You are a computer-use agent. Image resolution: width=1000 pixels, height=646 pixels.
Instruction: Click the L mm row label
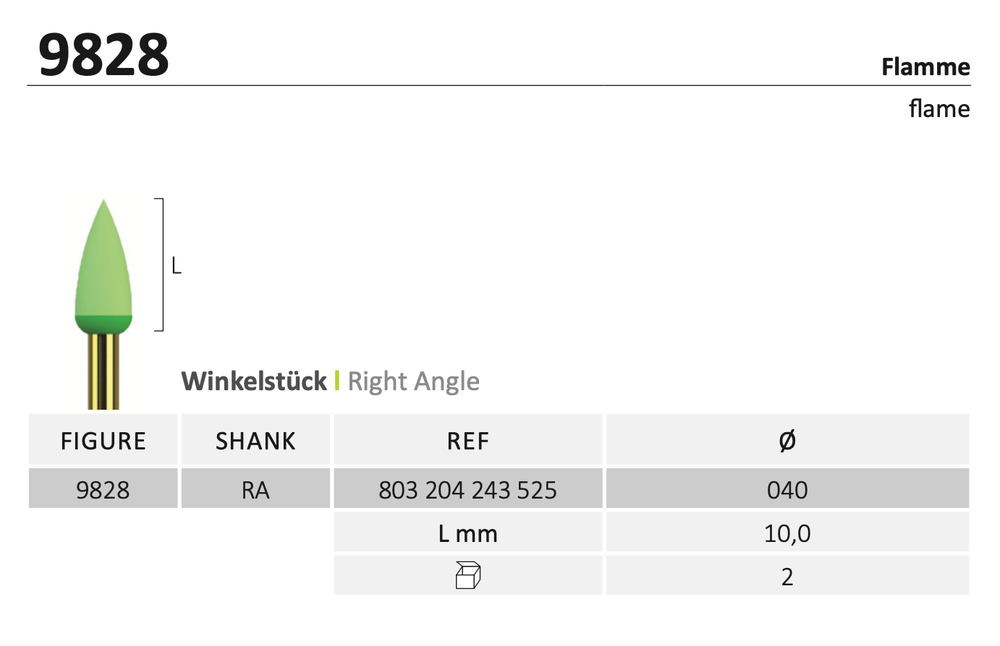(x=468, y=534)
